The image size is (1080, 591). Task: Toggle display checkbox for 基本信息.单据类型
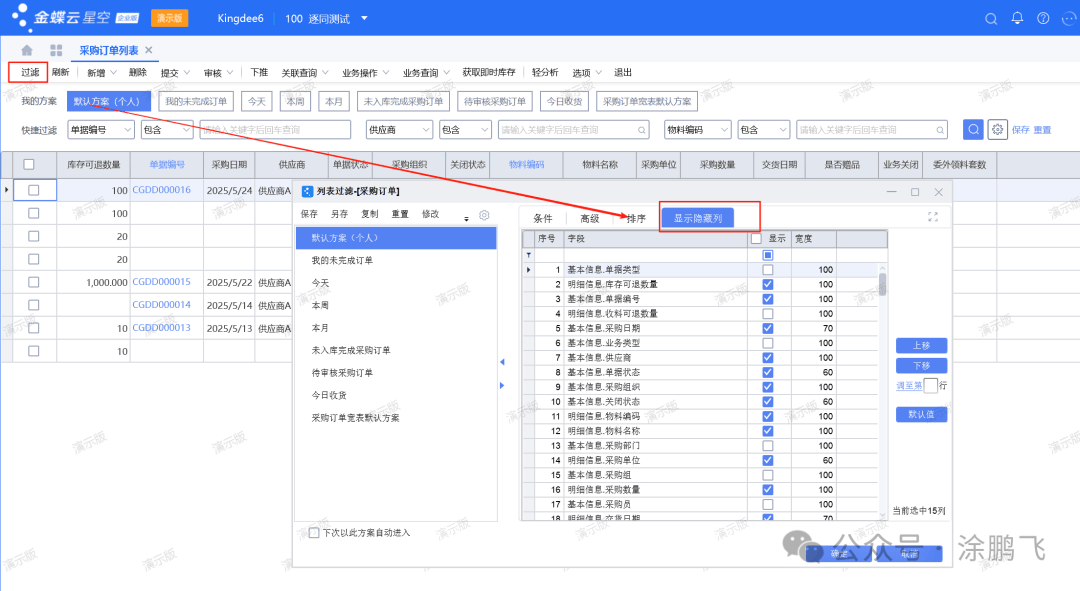click(767, 270)
